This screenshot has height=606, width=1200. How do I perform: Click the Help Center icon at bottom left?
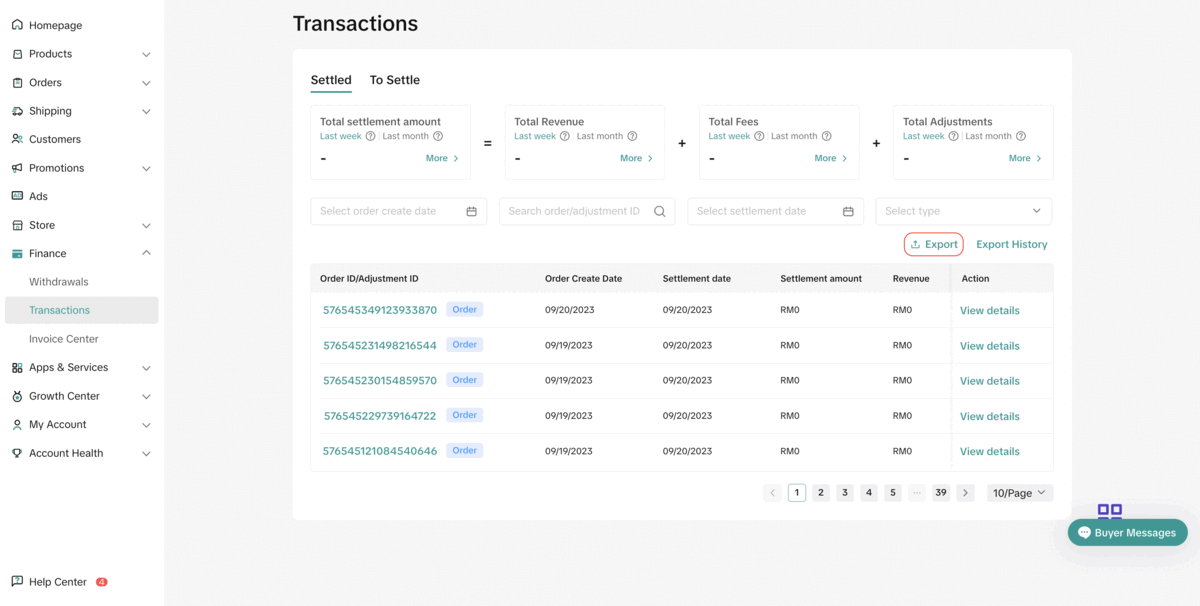pos(17,582)
